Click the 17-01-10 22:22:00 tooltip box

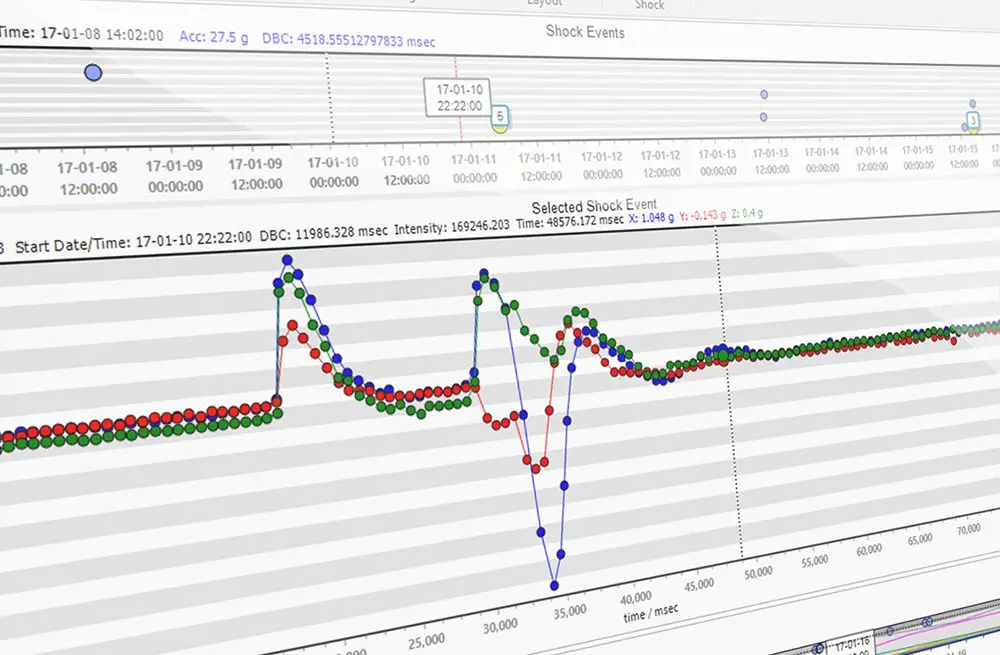pos(456,98)
